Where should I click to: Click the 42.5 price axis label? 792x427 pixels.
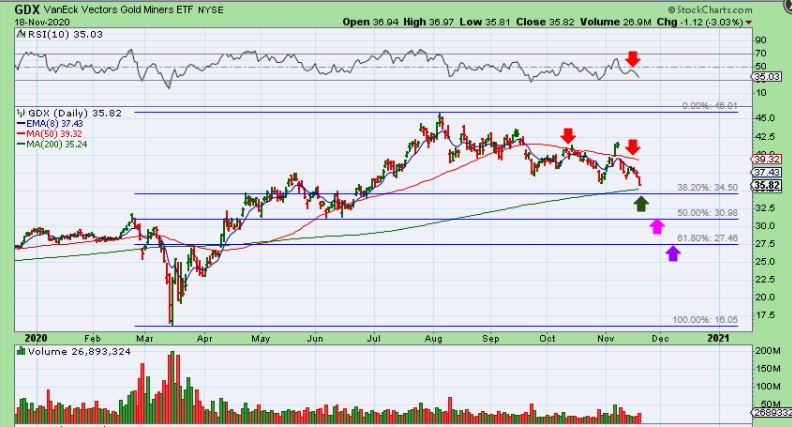765,137
